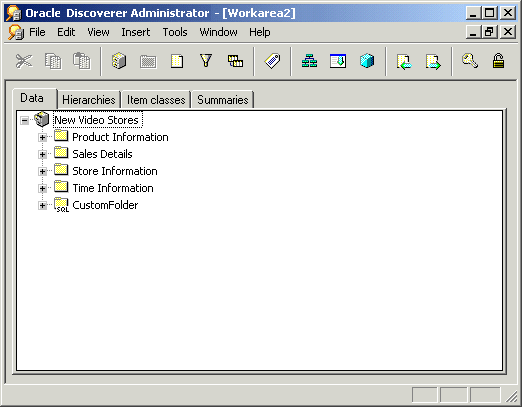Click the Import toolbar icon
Image resolution: width=522 pixels, height=407 pixels.
tap(404, 62)
